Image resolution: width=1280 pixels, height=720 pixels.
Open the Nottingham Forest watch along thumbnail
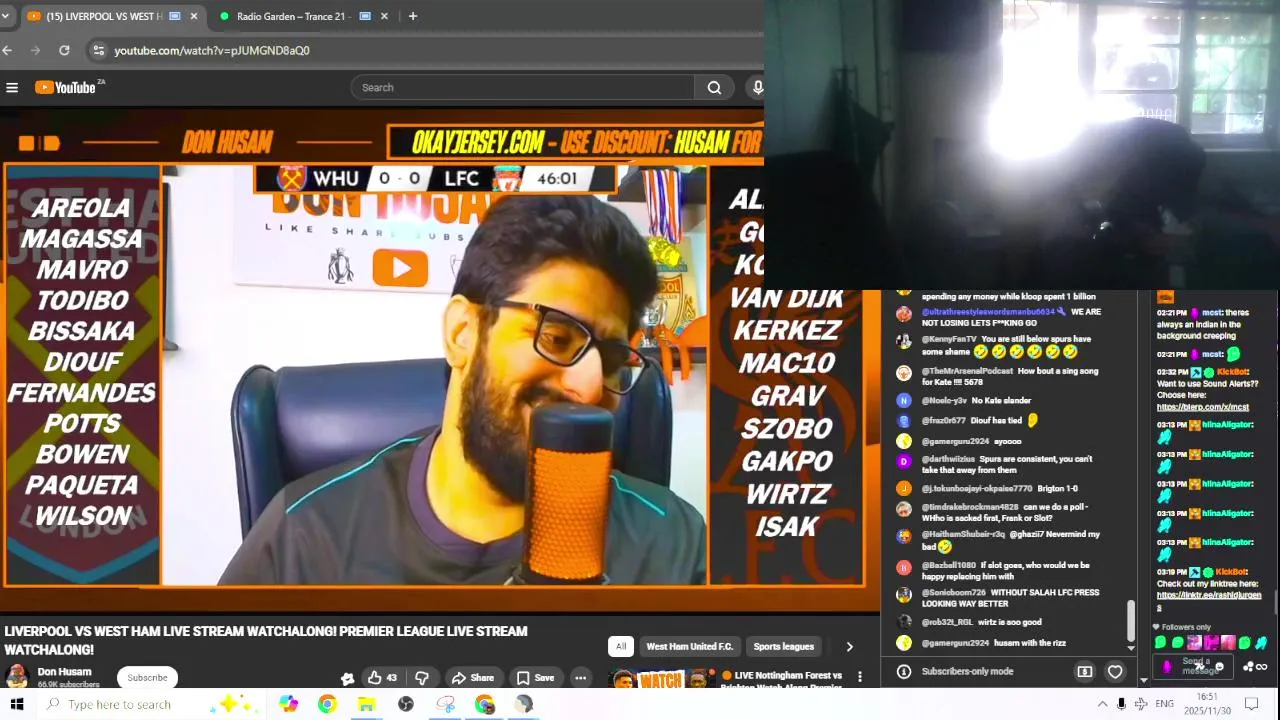(x=661, y=679)
